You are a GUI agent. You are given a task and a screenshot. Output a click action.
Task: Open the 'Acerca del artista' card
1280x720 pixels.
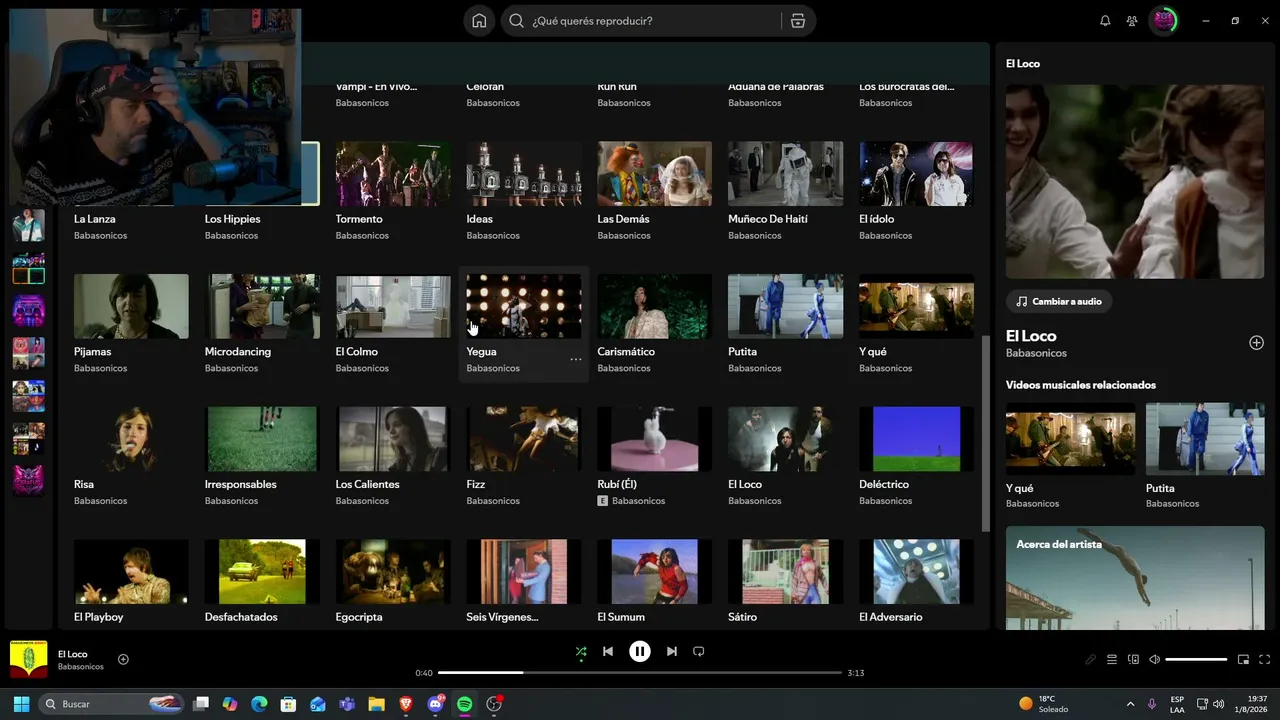[1135, 578]
